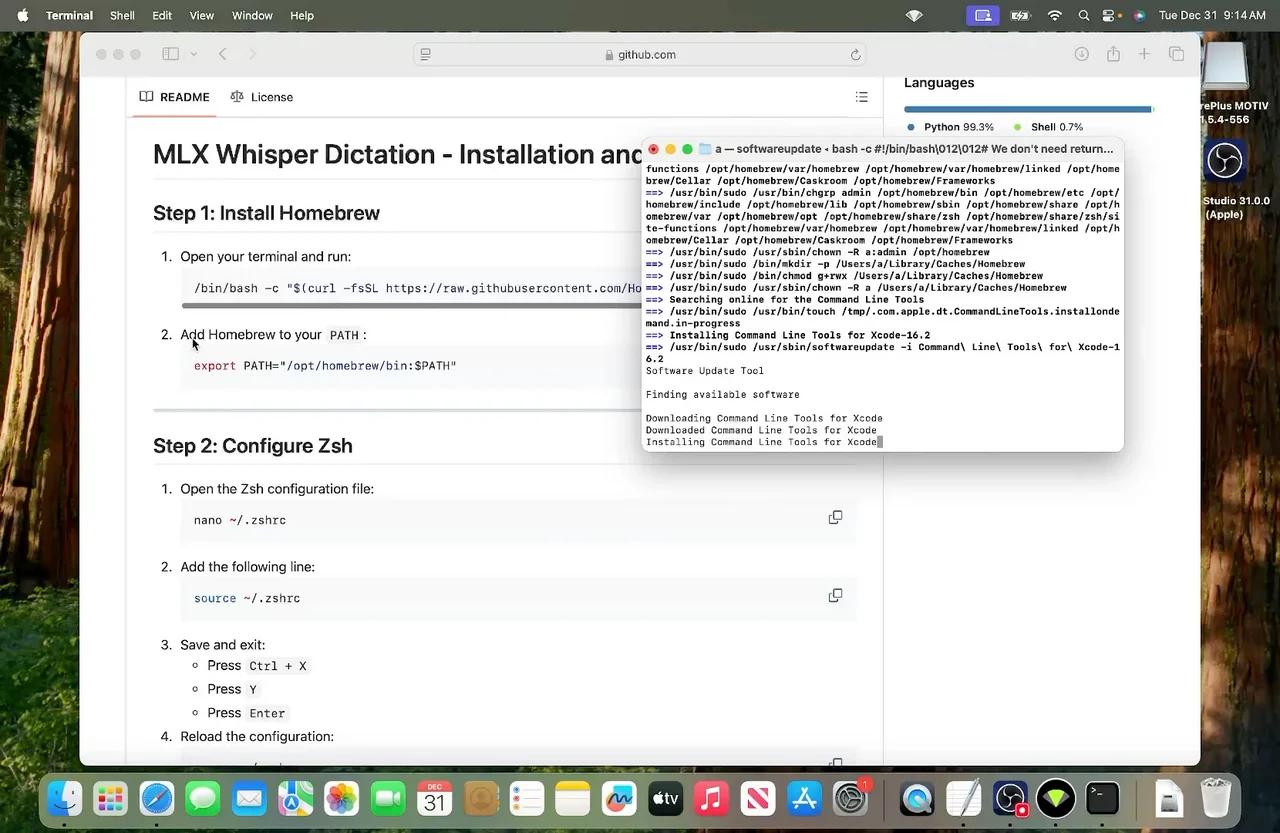Click the date and time in menu bar
The width and height of the screenshot is (1280, 833).
pyautogui.click(x=1212, y=15)
